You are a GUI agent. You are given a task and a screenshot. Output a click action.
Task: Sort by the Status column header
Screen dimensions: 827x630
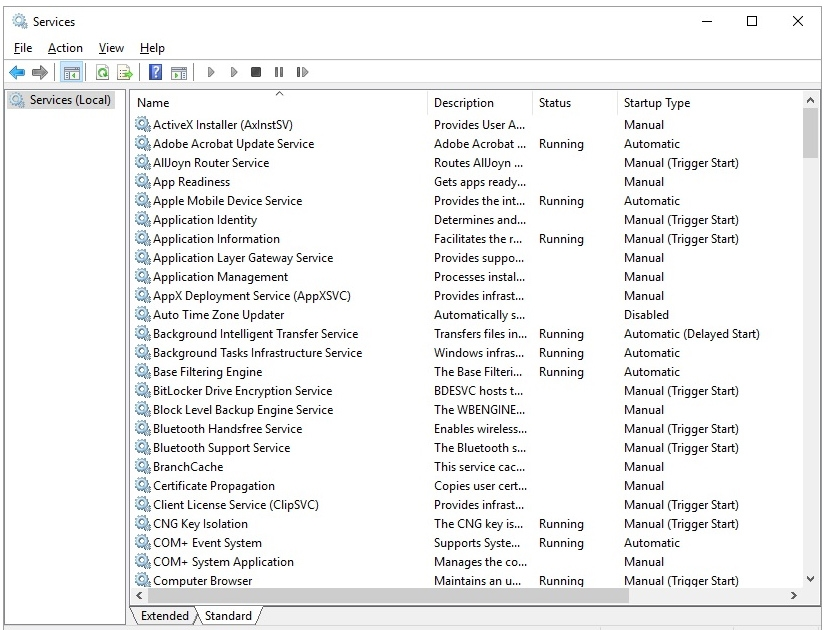pos(575,102)
